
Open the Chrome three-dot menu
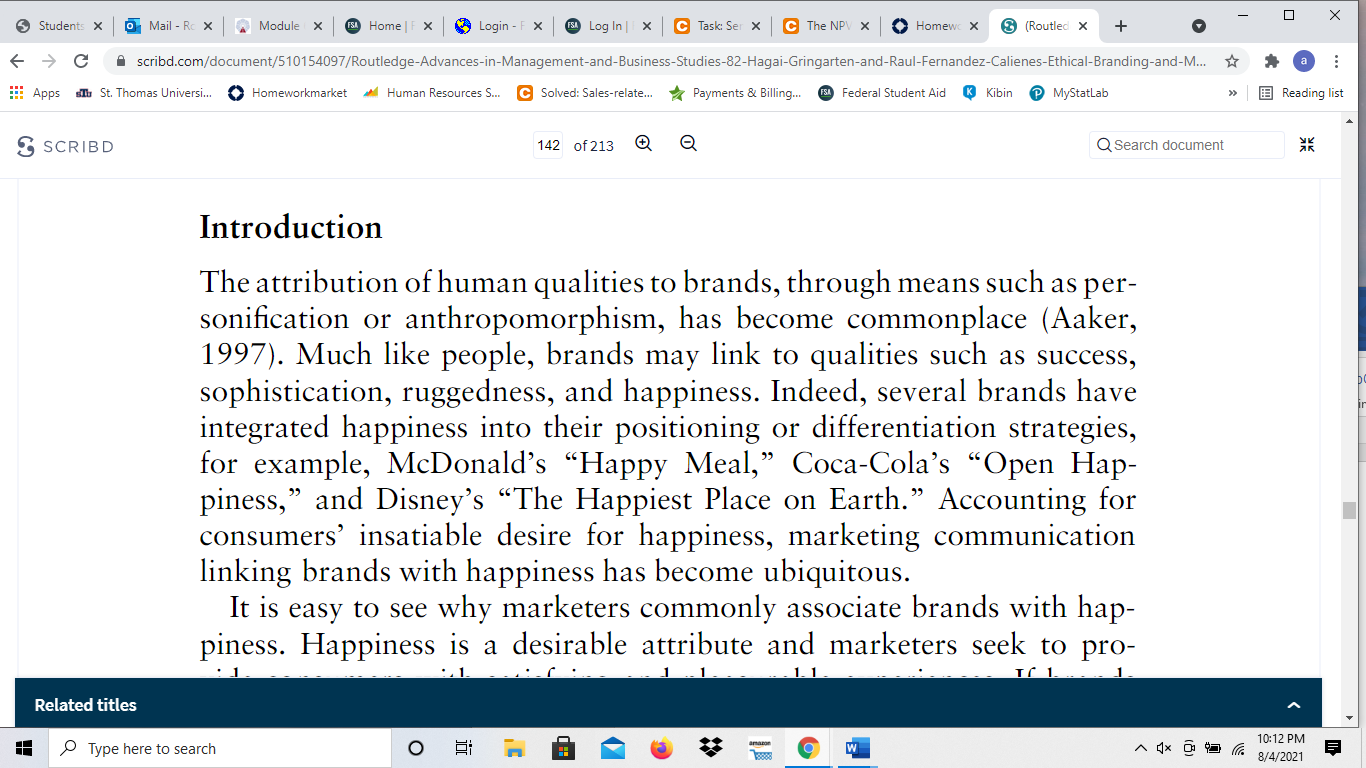[x=1337, y=61]
